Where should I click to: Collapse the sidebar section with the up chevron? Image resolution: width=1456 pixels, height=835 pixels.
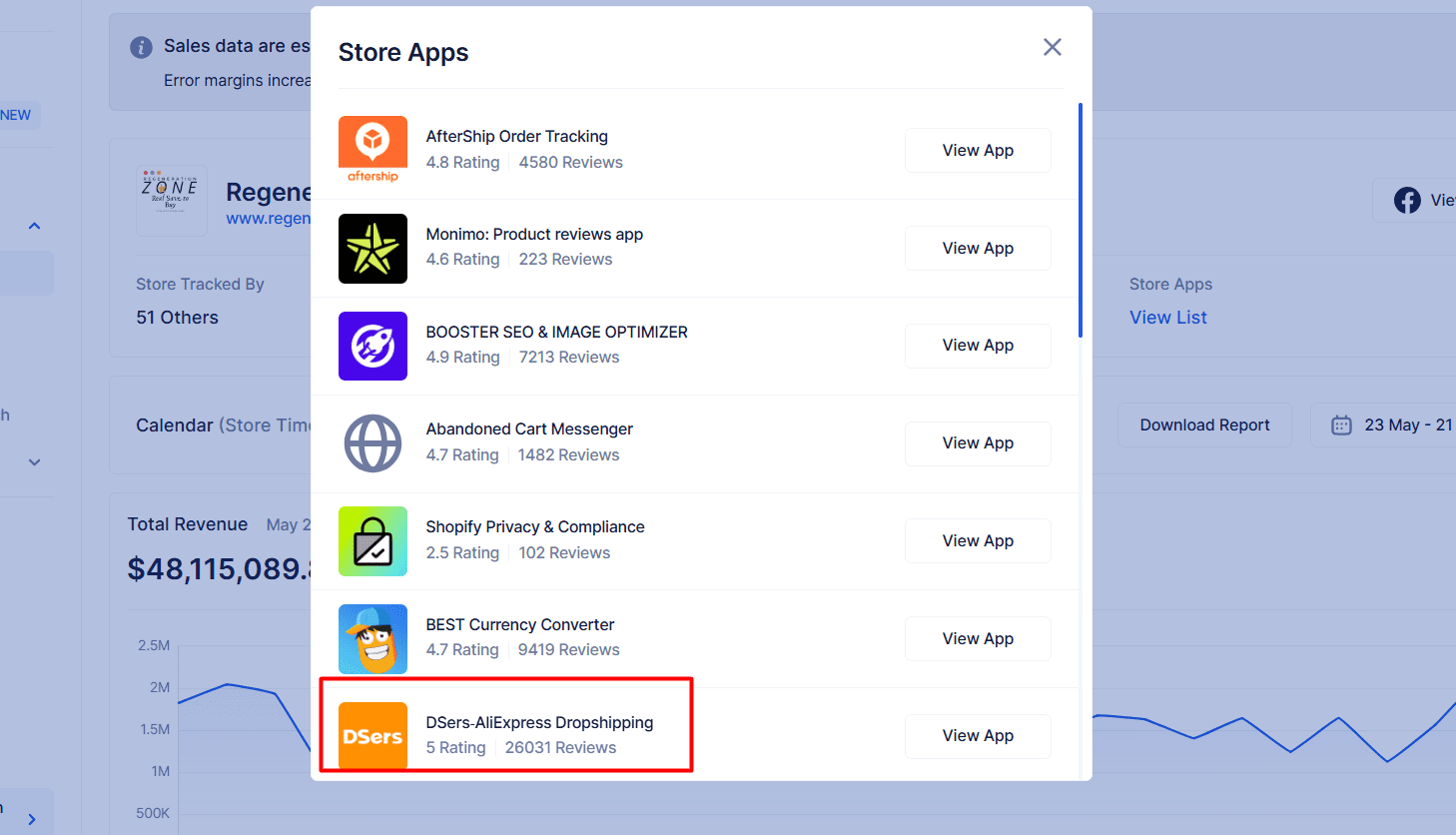pyautogui.click(x=34, y=226)
